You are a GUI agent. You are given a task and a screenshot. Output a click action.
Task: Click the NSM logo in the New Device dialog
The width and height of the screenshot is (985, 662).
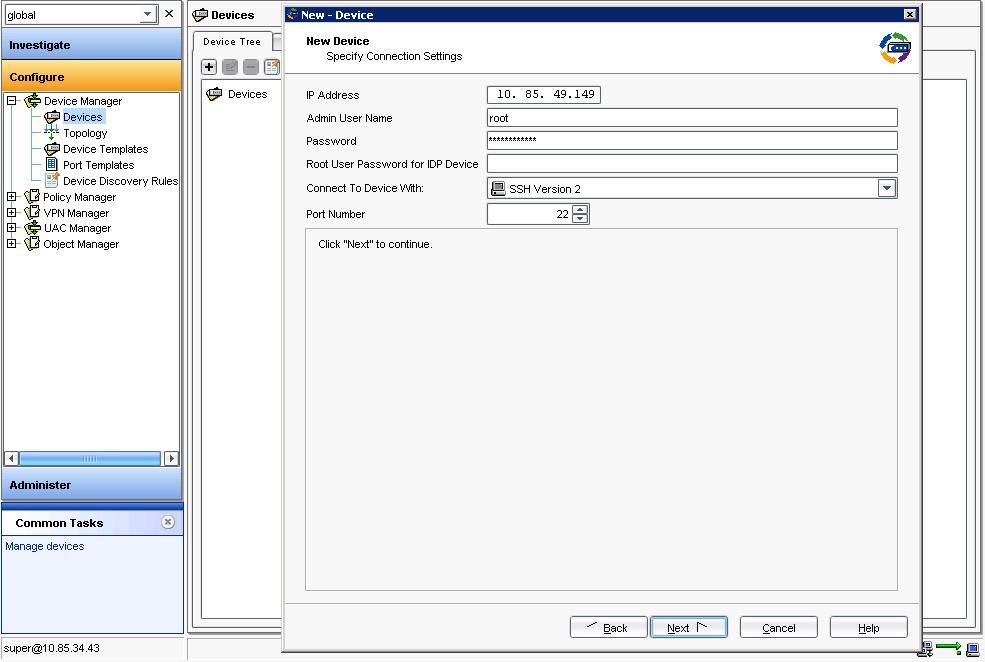click(893, 46)
